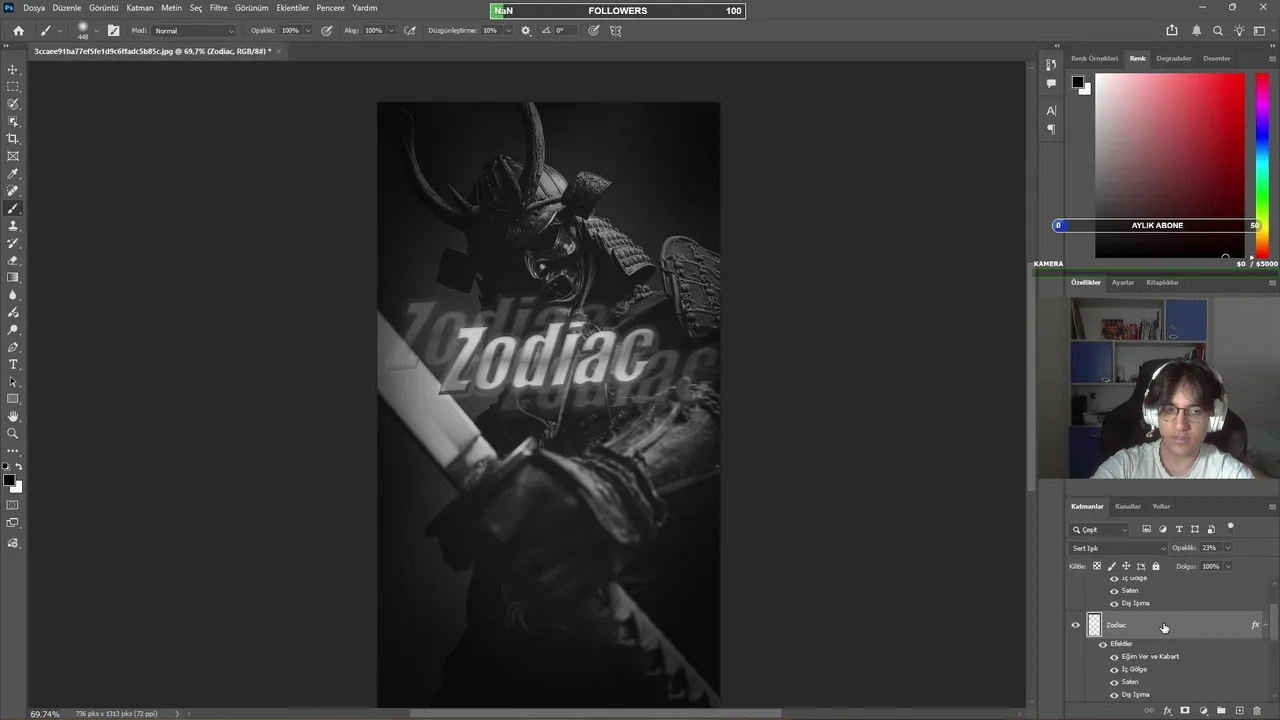
Task: Toggle layer filtering switch on
Action: click(x=1231, y=527)
